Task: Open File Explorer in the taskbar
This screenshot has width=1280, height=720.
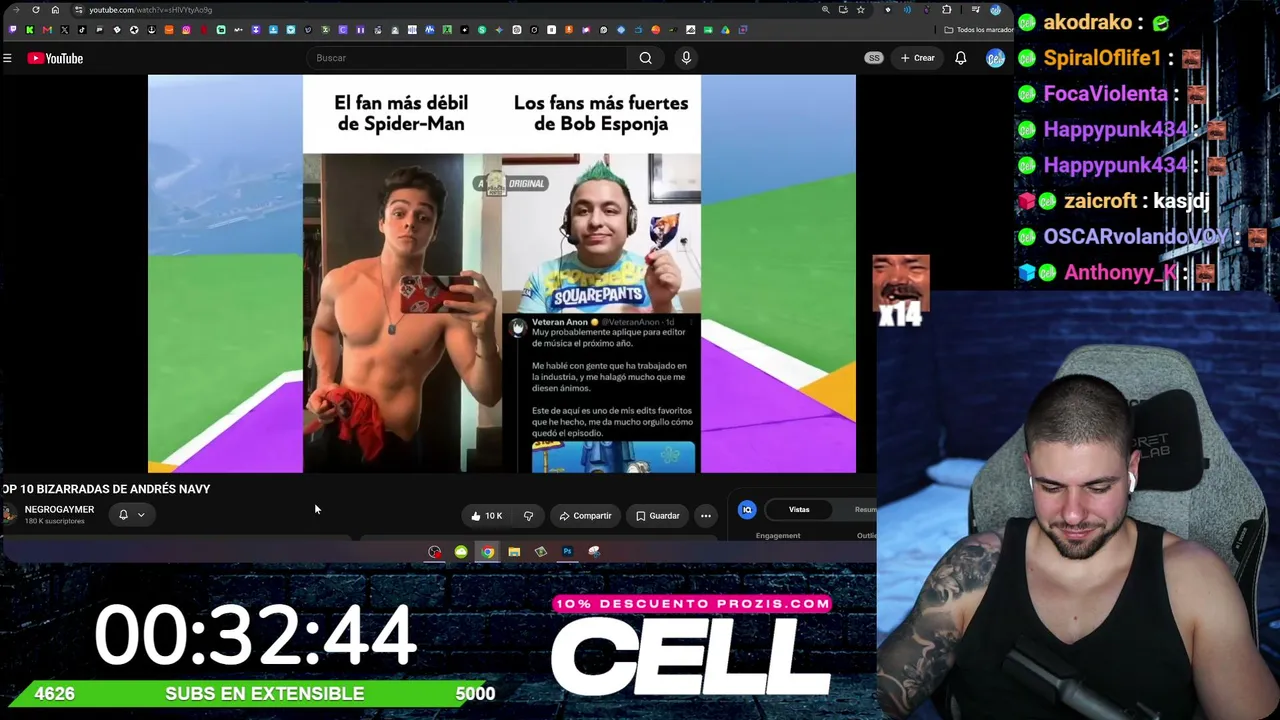Action: 514,552
